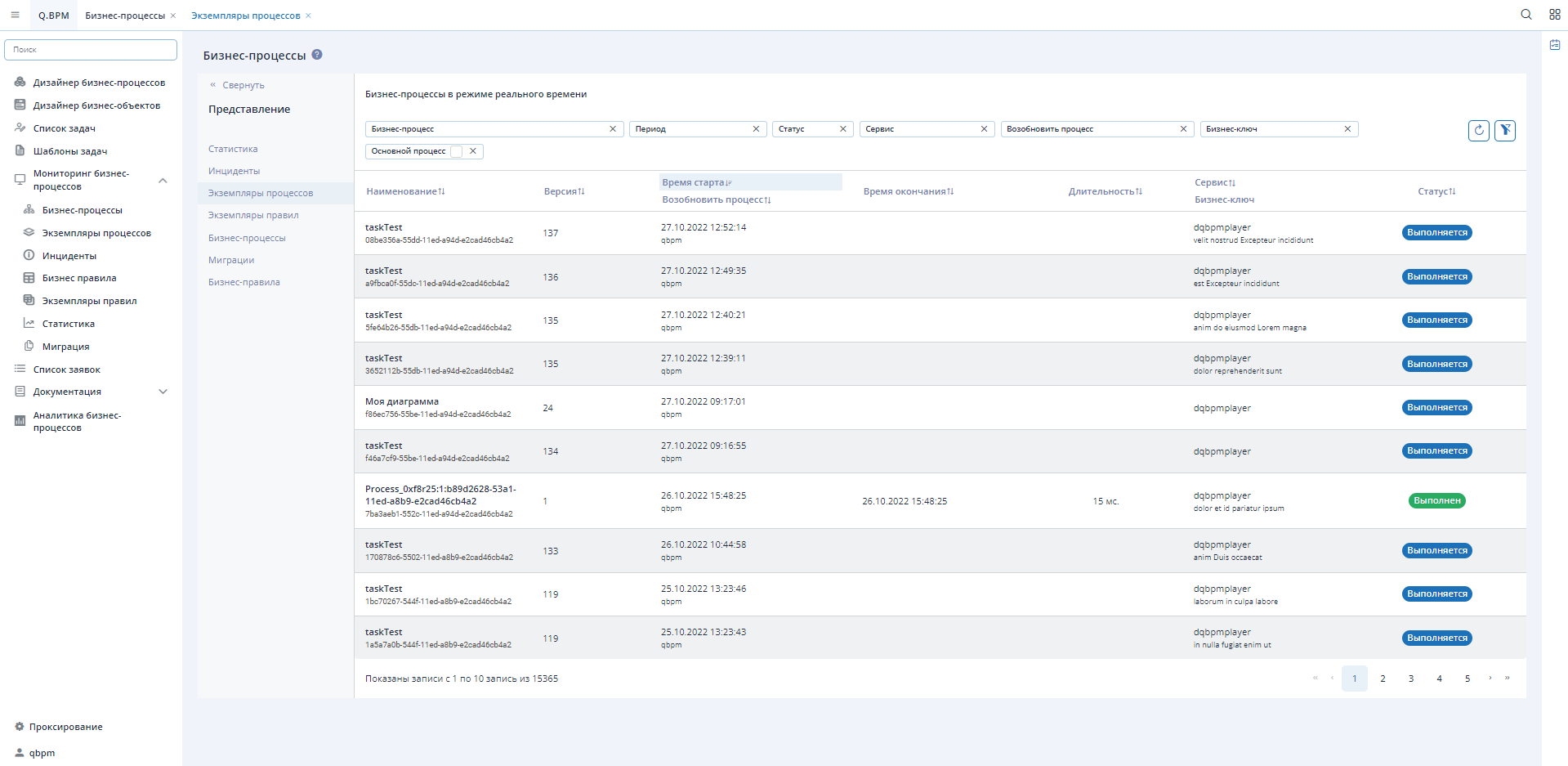Image resolution: width=1568 pixels, height=766 pixels.
Task: Focus the sidebar Поиск field
Action: click(91, 50)
